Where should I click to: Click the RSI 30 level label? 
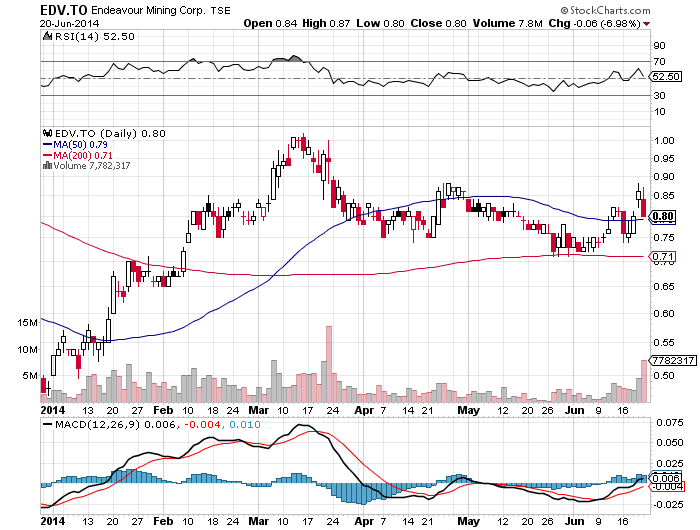660,95
